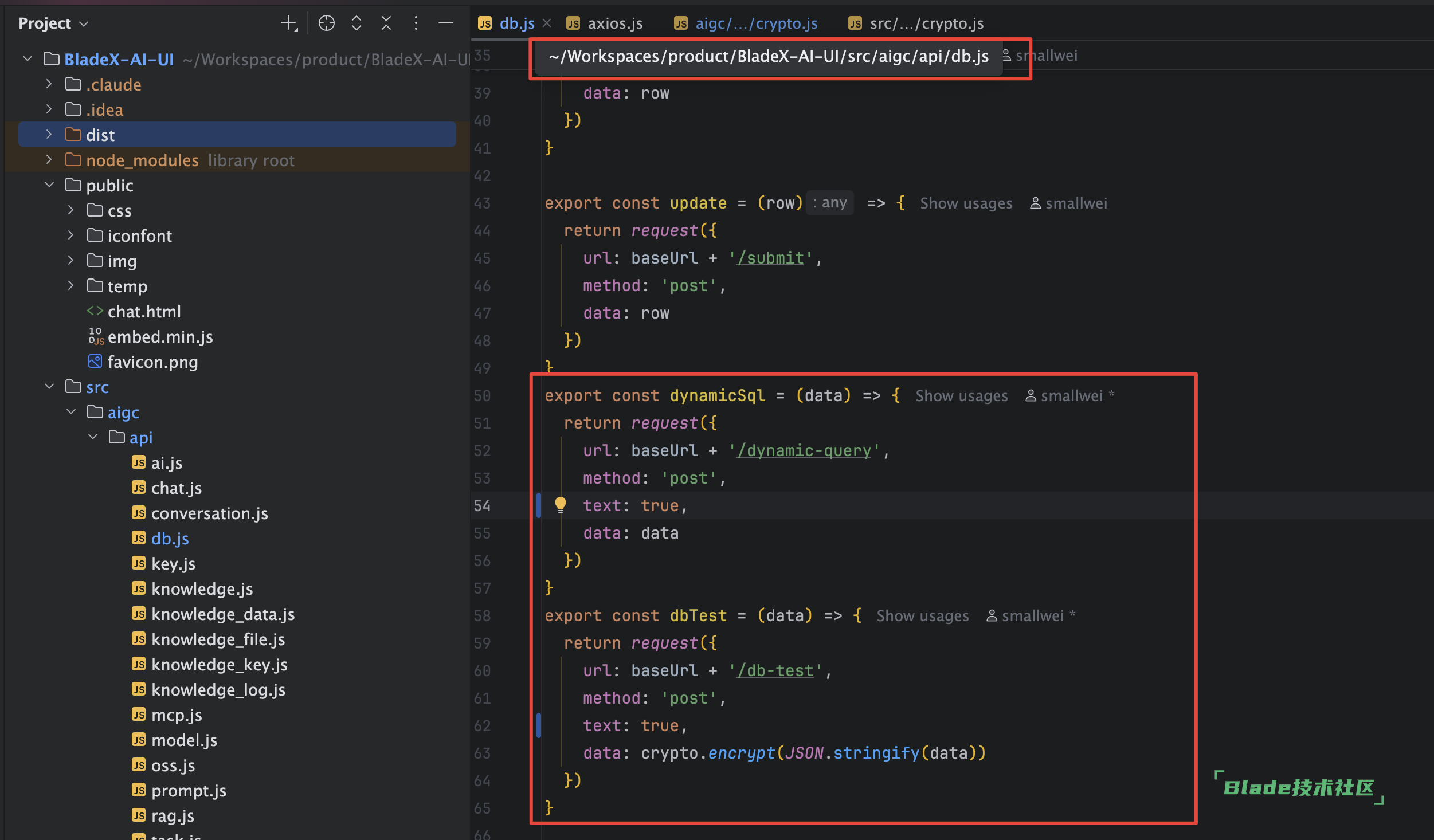Expand the css folder
Screen dimensions: 1434x840
pos(71,210)
